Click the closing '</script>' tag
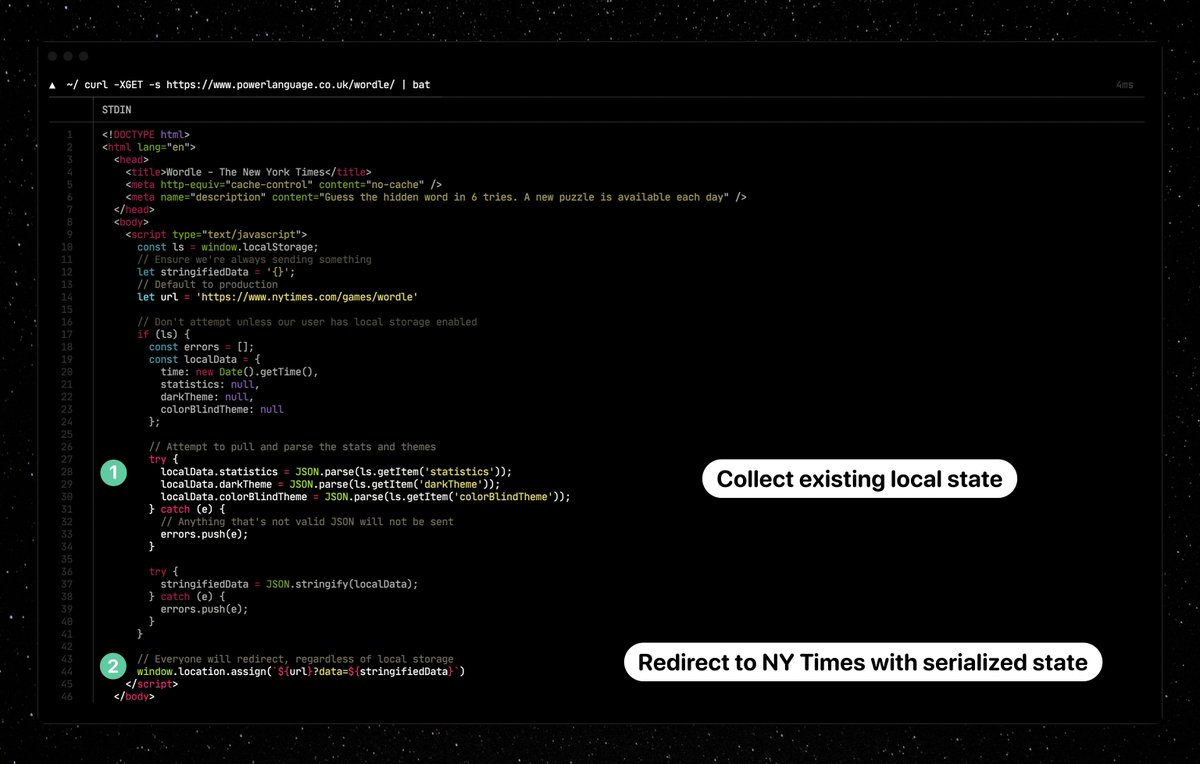Viewport: 1200px width, 764px height. click(151, 684)
